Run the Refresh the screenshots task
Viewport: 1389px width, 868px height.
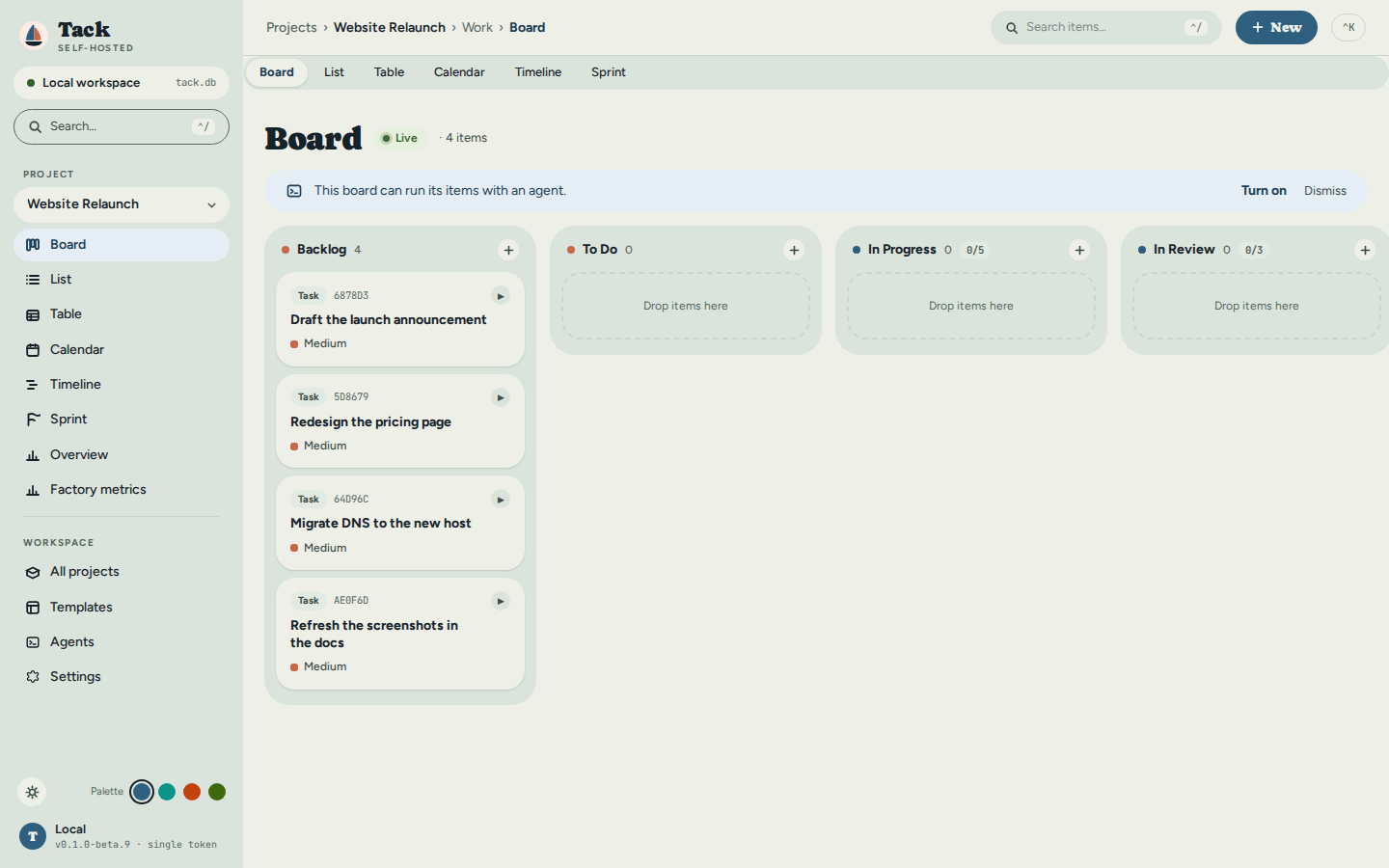501,602
